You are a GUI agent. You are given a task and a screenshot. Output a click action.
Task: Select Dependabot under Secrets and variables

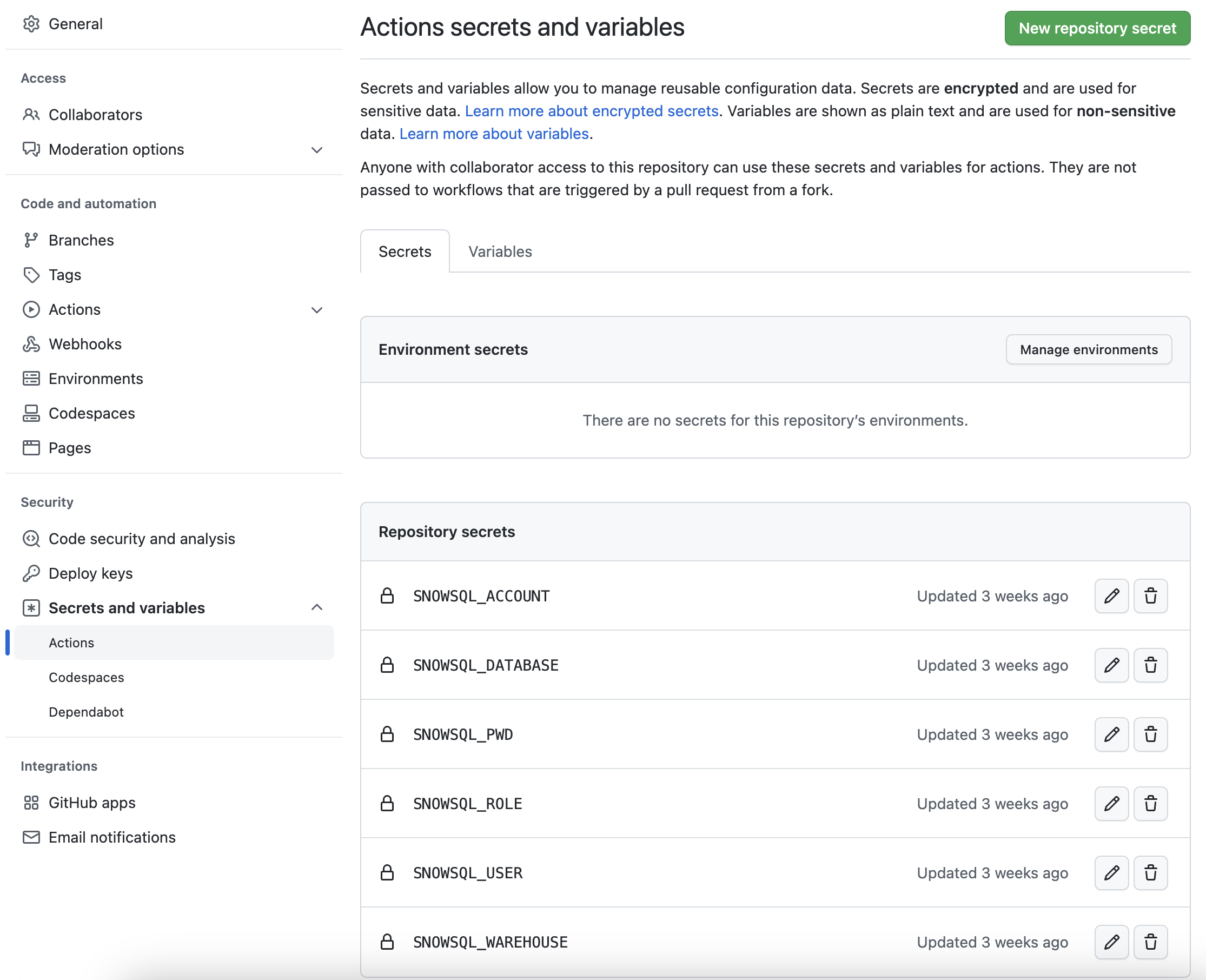pos(86,712)
